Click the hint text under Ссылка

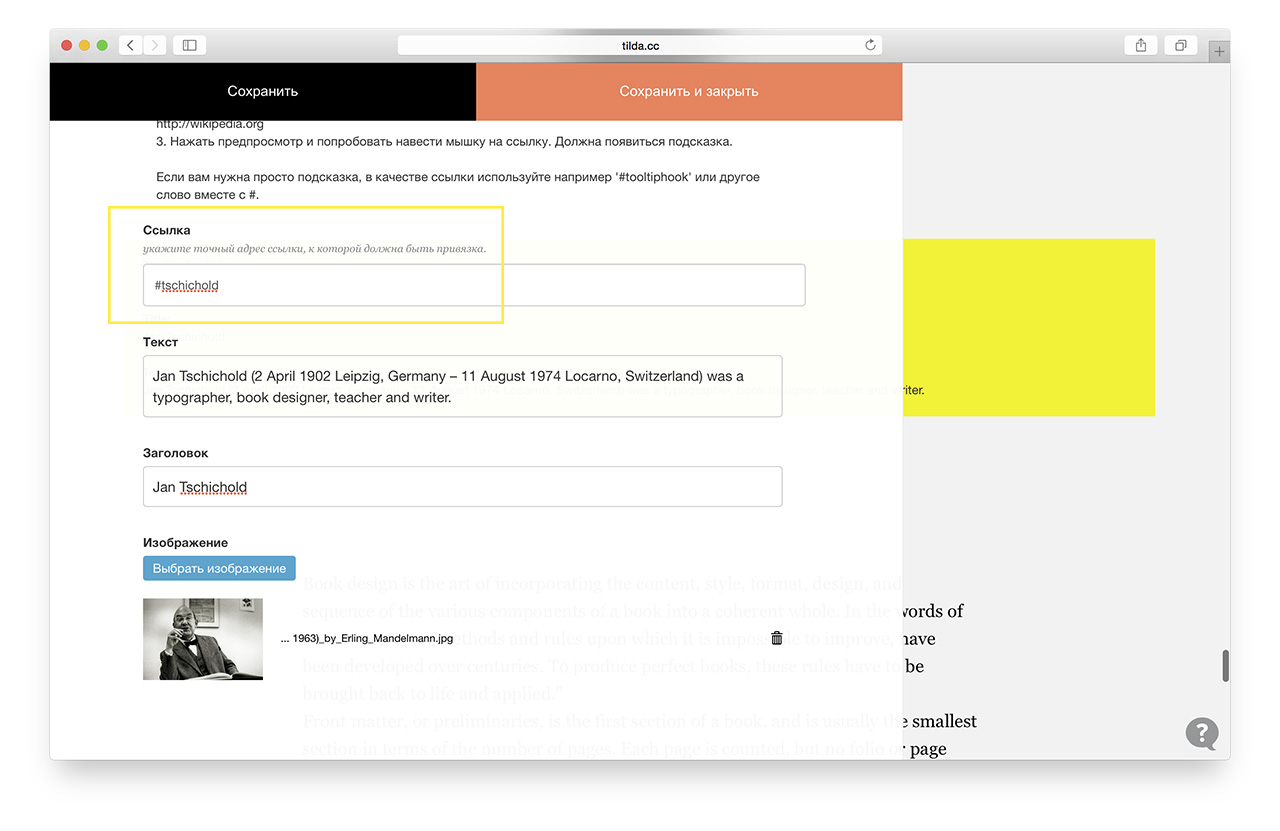[314, 248]
